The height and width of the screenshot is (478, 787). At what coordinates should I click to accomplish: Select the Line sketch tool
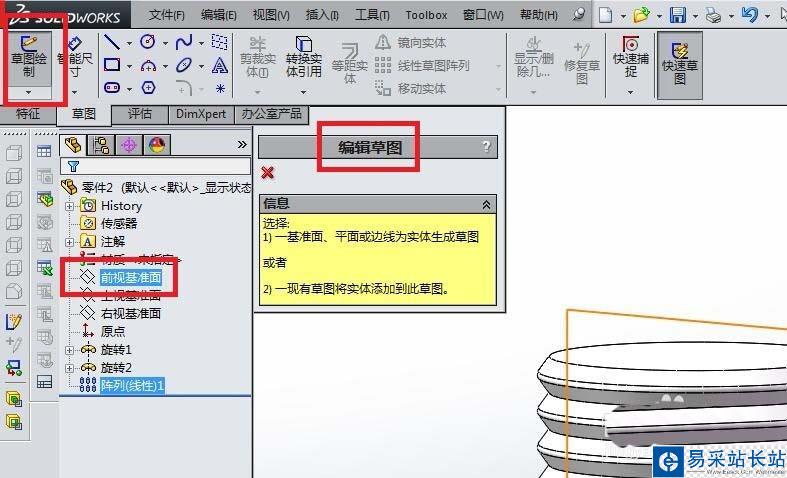tap(111, 42)
